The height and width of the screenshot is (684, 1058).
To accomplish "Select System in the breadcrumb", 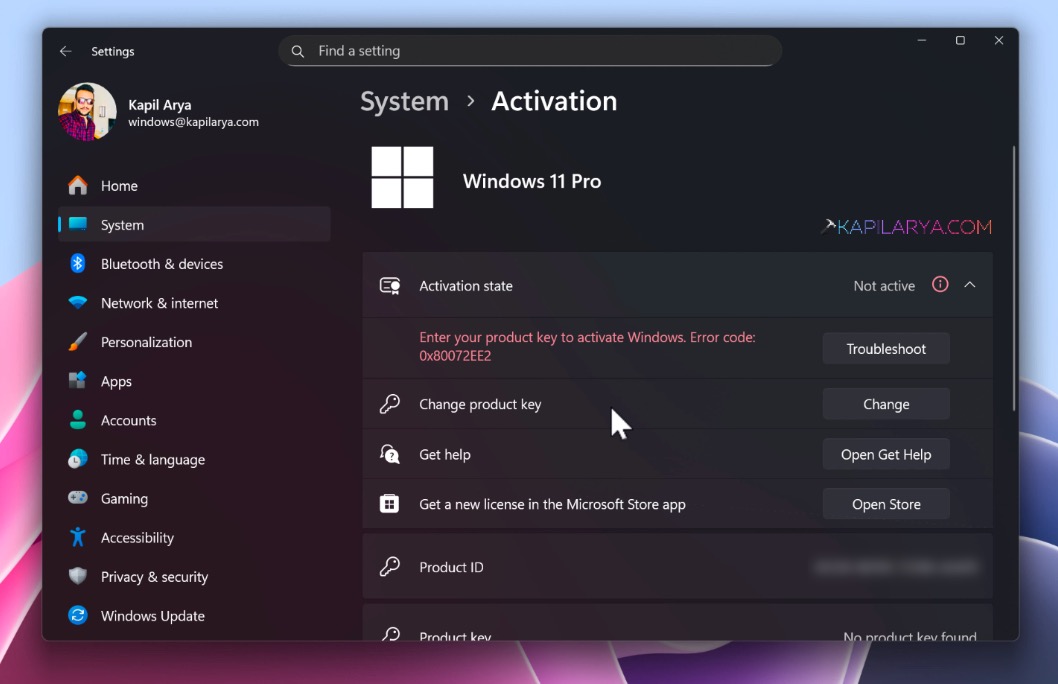I will [x=404, y=101].
